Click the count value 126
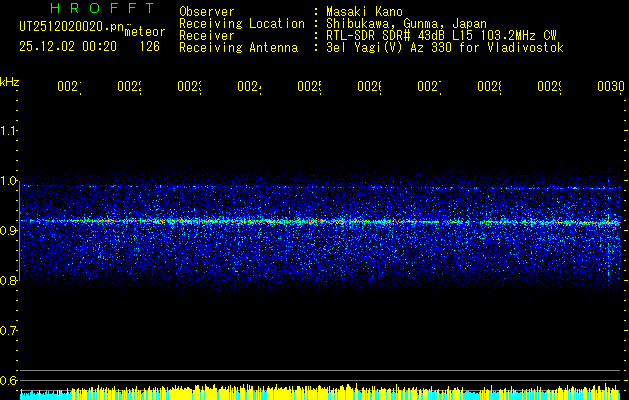629x400 pixels. coord(150,47)
